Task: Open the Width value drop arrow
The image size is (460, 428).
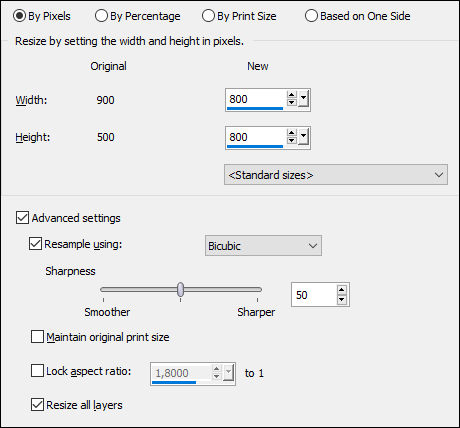Action: 303,99
